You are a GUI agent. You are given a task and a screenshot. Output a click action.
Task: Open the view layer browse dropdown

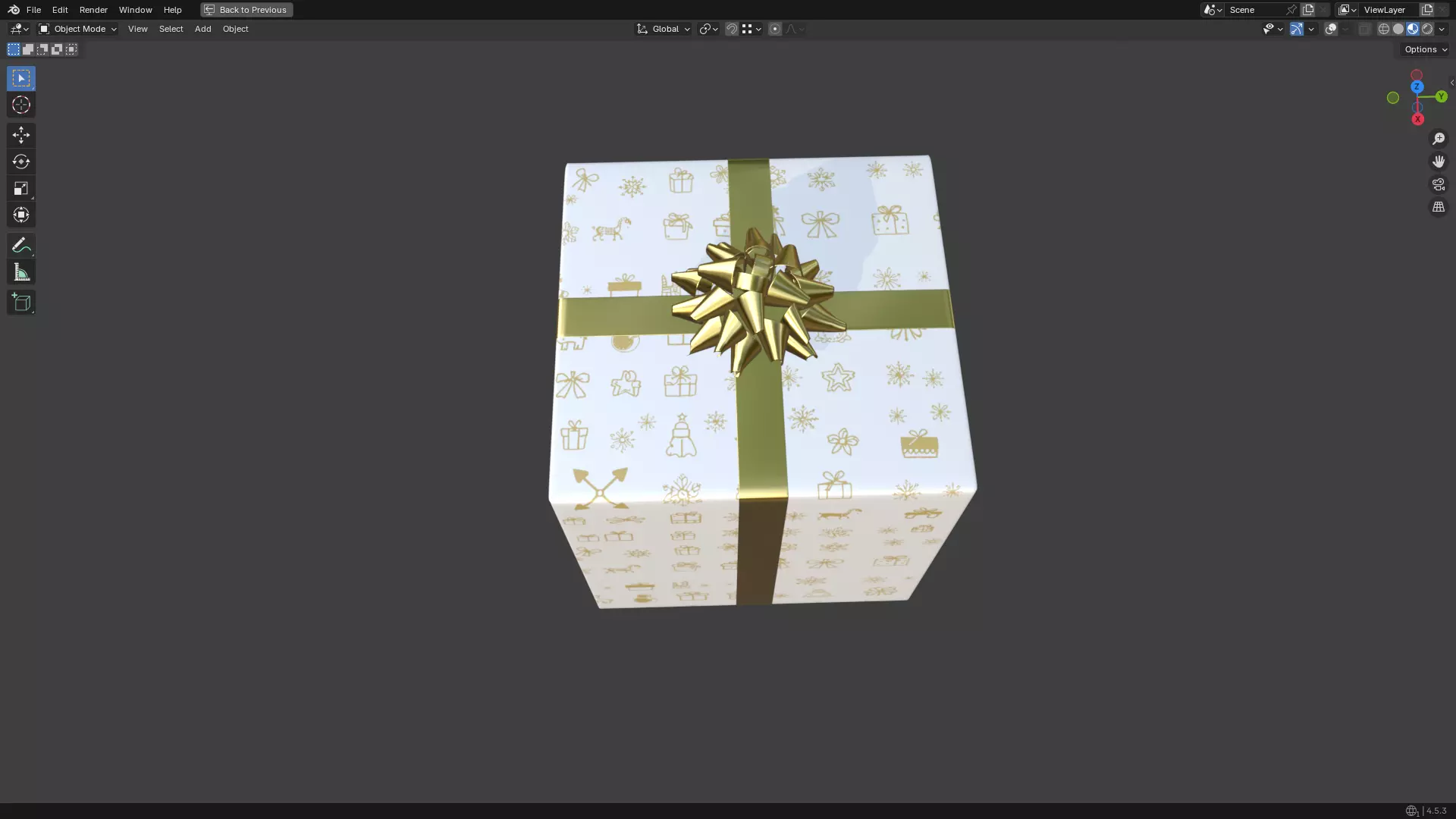(x=1347, y=10)
